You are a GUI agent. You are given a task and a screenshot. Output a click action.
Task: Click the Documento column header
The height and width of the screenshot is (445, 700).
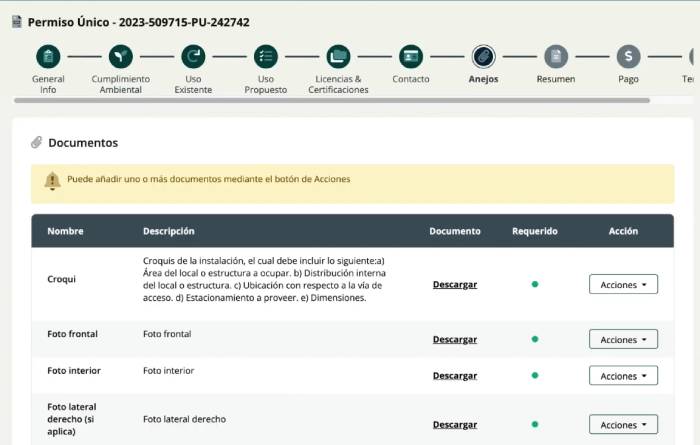click(x=455, y=231)
